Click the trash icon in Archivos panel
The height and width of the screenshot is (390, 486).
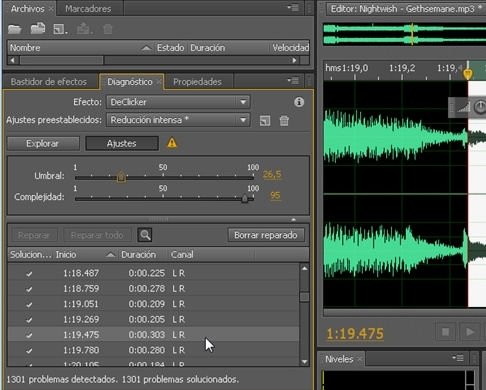[108, 29]
